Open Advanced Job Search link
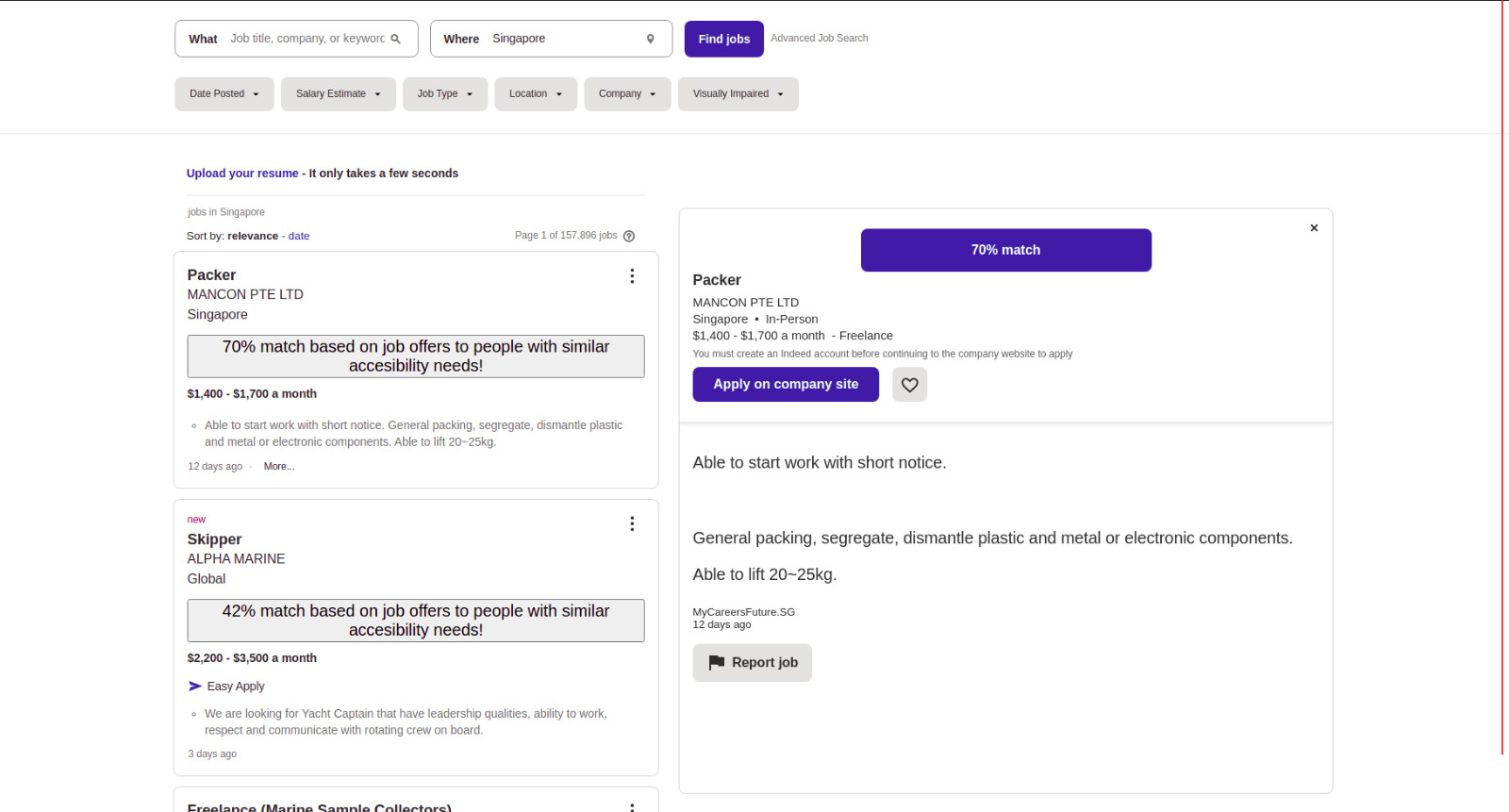 click(x=820, y=39)
